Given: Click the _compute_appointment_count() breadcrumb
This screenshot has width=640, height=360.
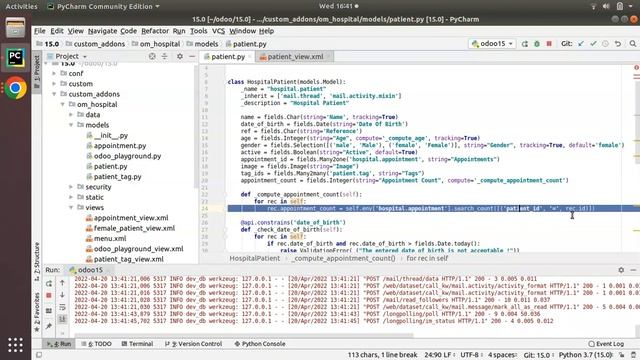Looking at the screenshot, I should [344, 258].
